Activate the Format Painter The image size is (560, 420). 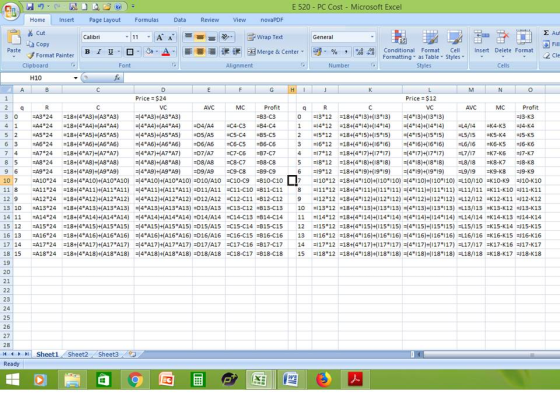tap(51, 55)
